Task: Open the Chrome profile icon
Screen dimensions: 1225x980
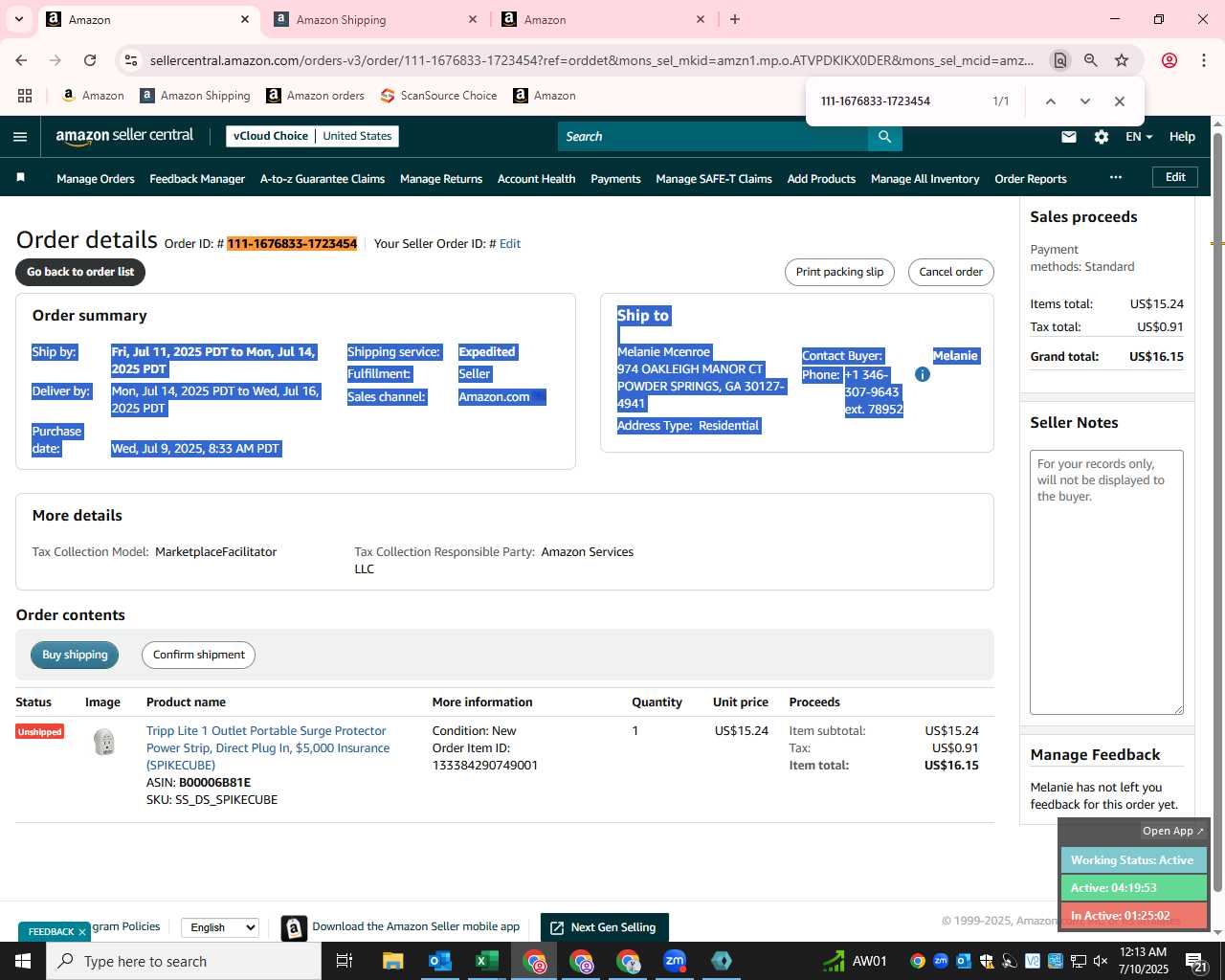Action: point(1169,60)
